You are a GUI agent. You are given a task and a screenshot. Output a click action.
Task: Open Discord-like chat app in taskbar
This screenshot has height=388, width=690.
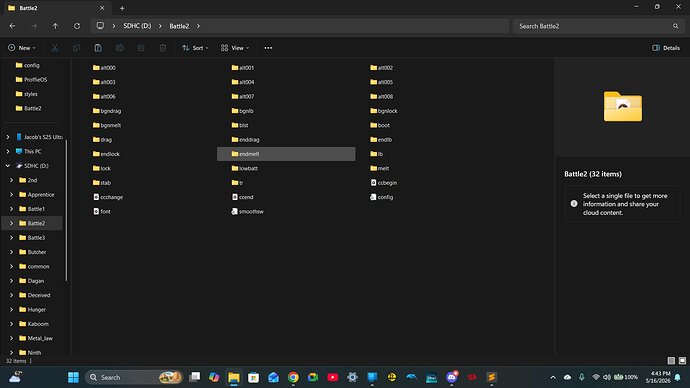coord(452,377)
